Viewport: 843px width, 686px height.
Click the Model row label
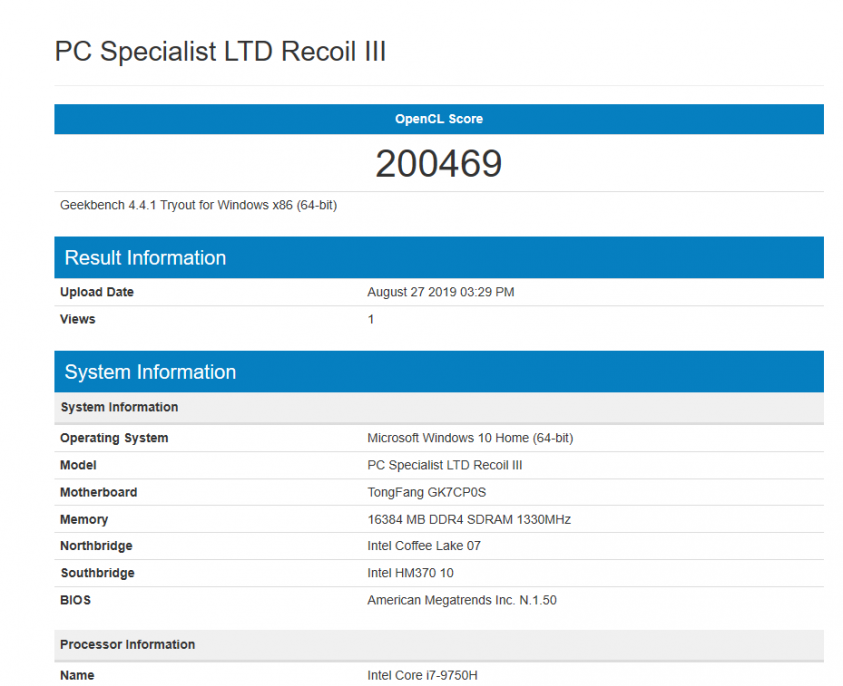(x=79, y=465)
